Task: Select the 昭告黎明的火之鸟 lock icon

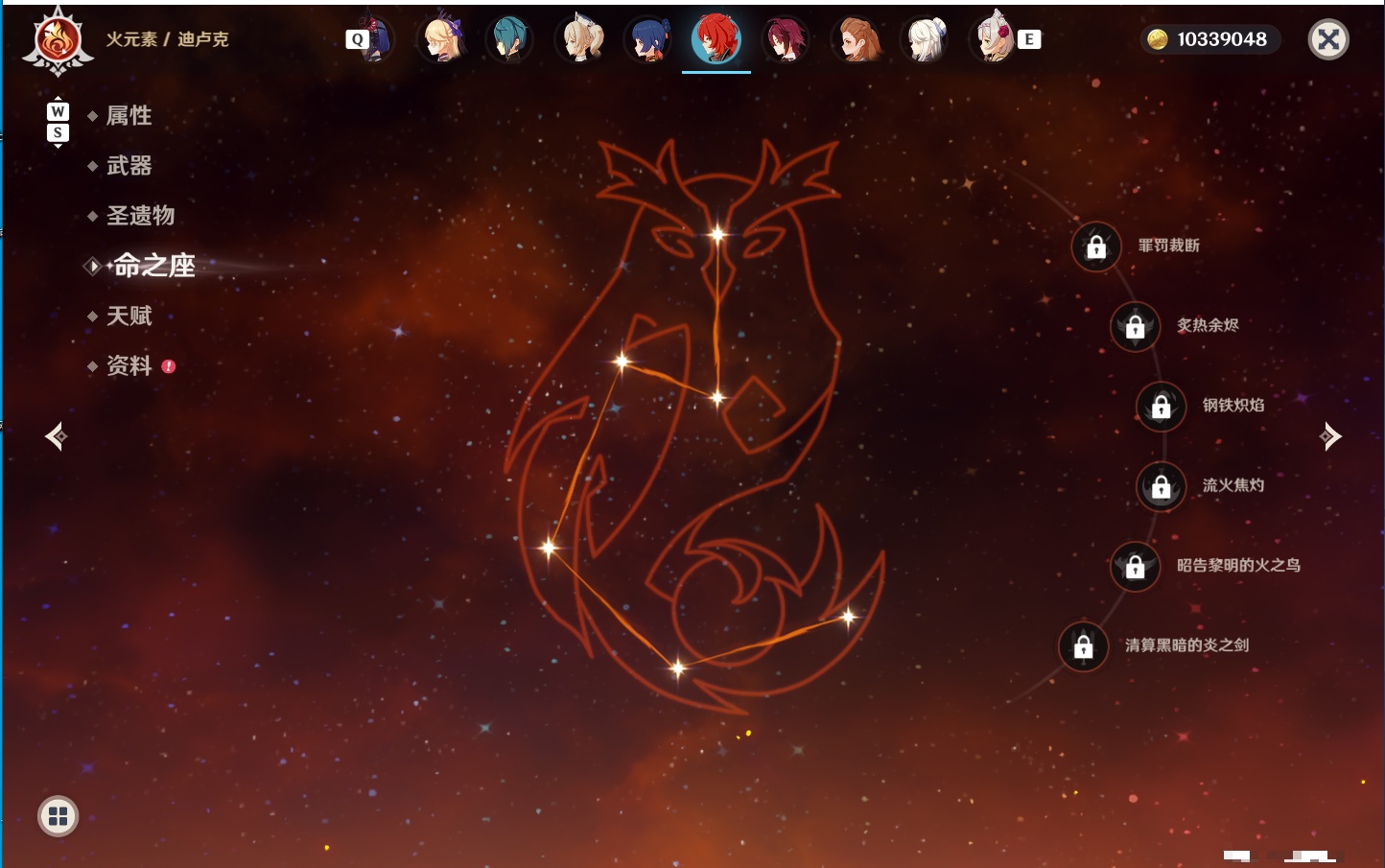Action: pos(1136,566)
